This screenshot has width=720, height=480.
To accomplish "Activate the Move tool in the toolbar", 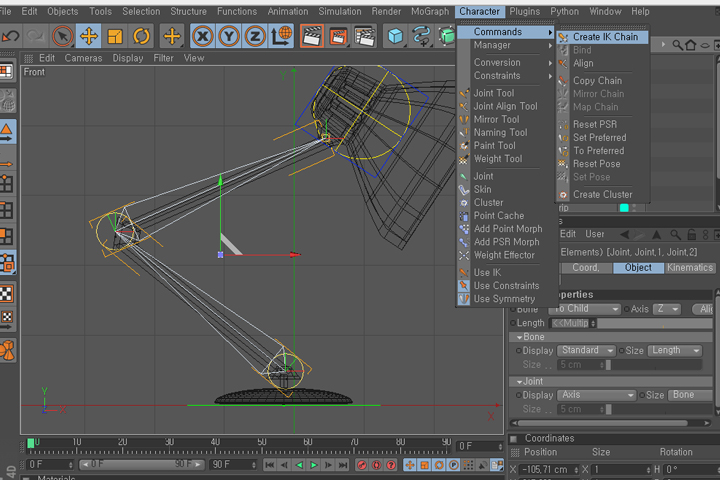I will coord(89,36).
